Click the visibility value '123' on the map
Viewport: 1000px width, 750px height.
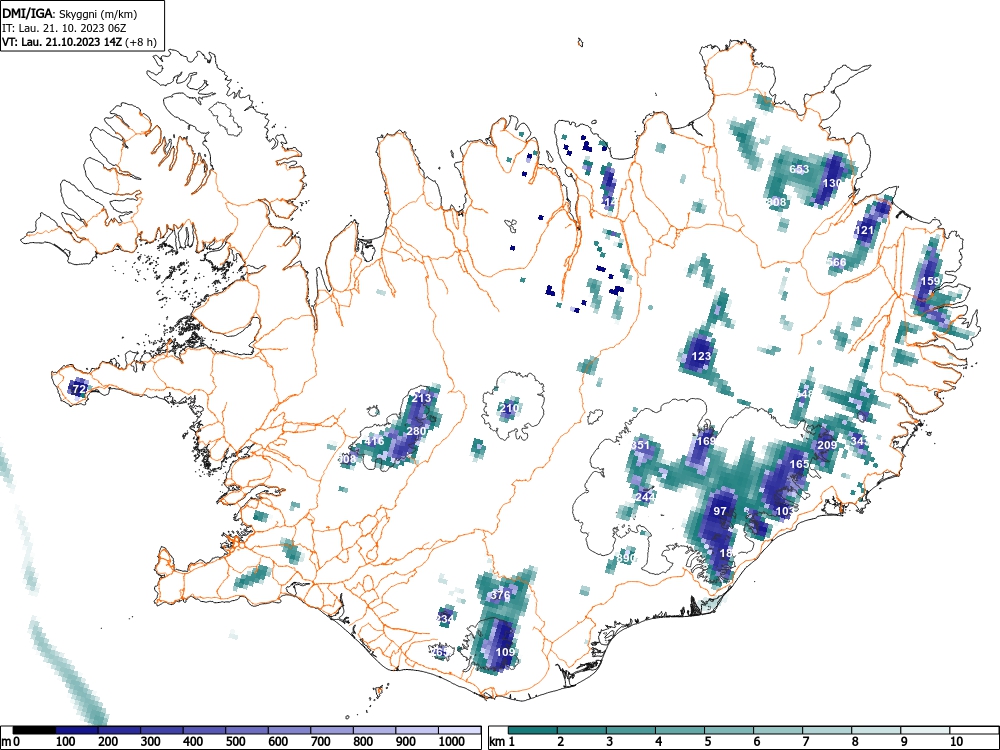point(701,356)
